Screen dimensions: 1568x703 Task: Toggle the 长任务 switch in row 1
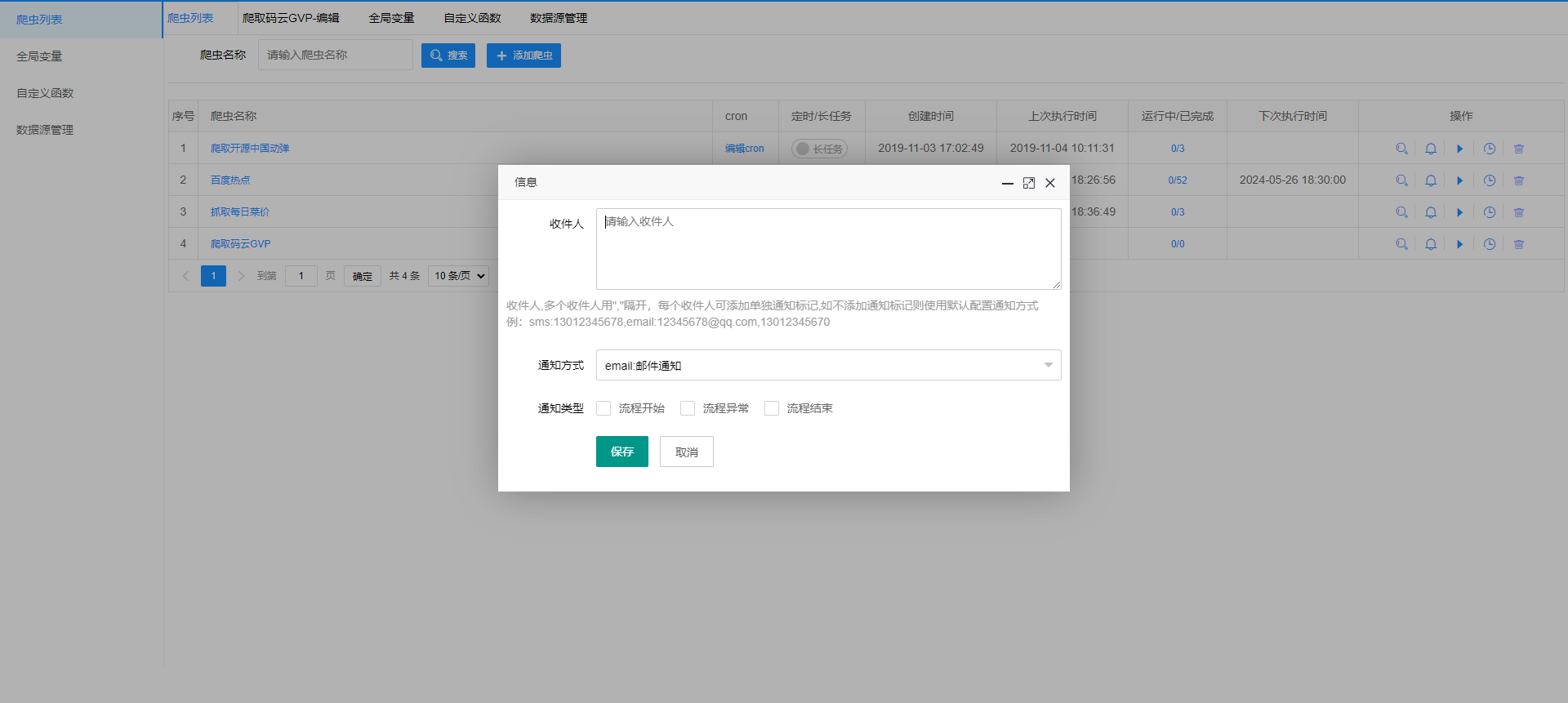tap(819, 149)
